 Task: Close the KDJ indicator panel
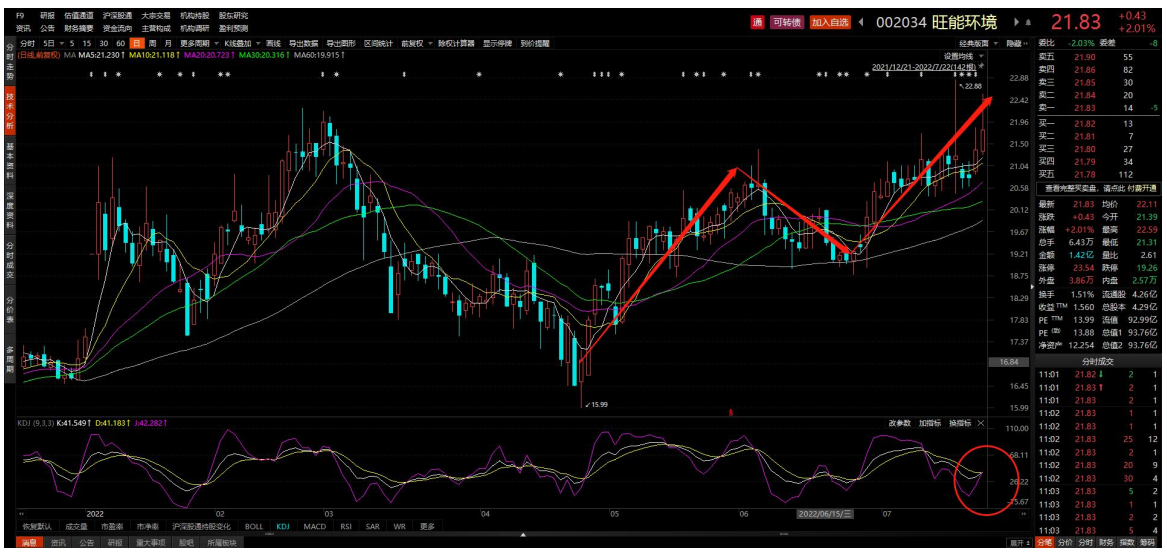coord(983,423)
